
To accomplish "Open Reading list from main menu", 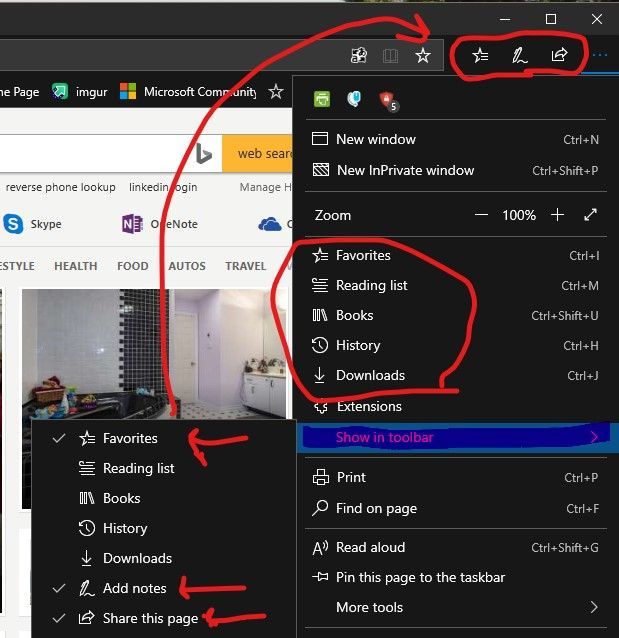I will (456, 286).
